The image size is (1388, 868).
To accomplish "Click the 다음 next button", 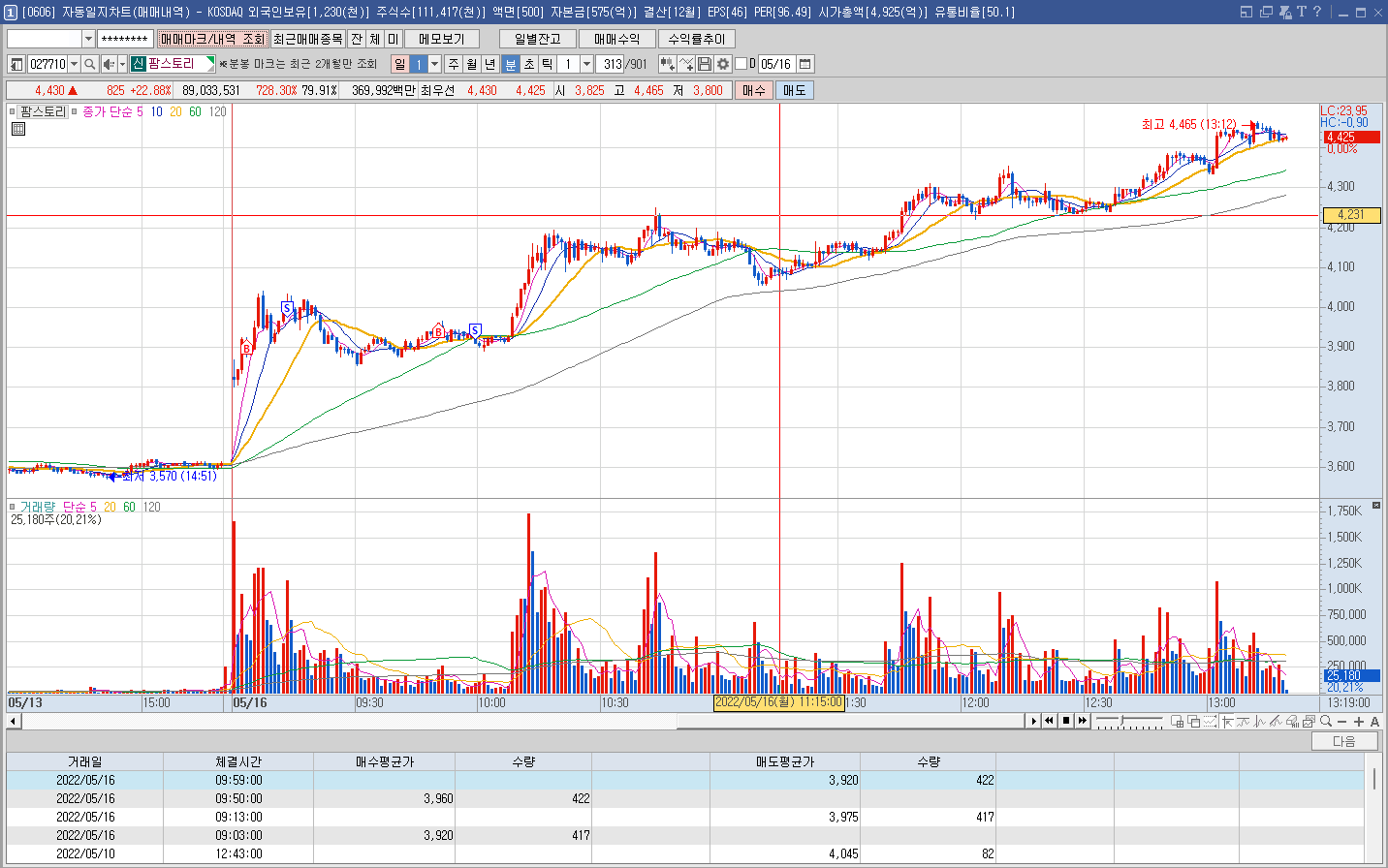I will (1344, 741).
